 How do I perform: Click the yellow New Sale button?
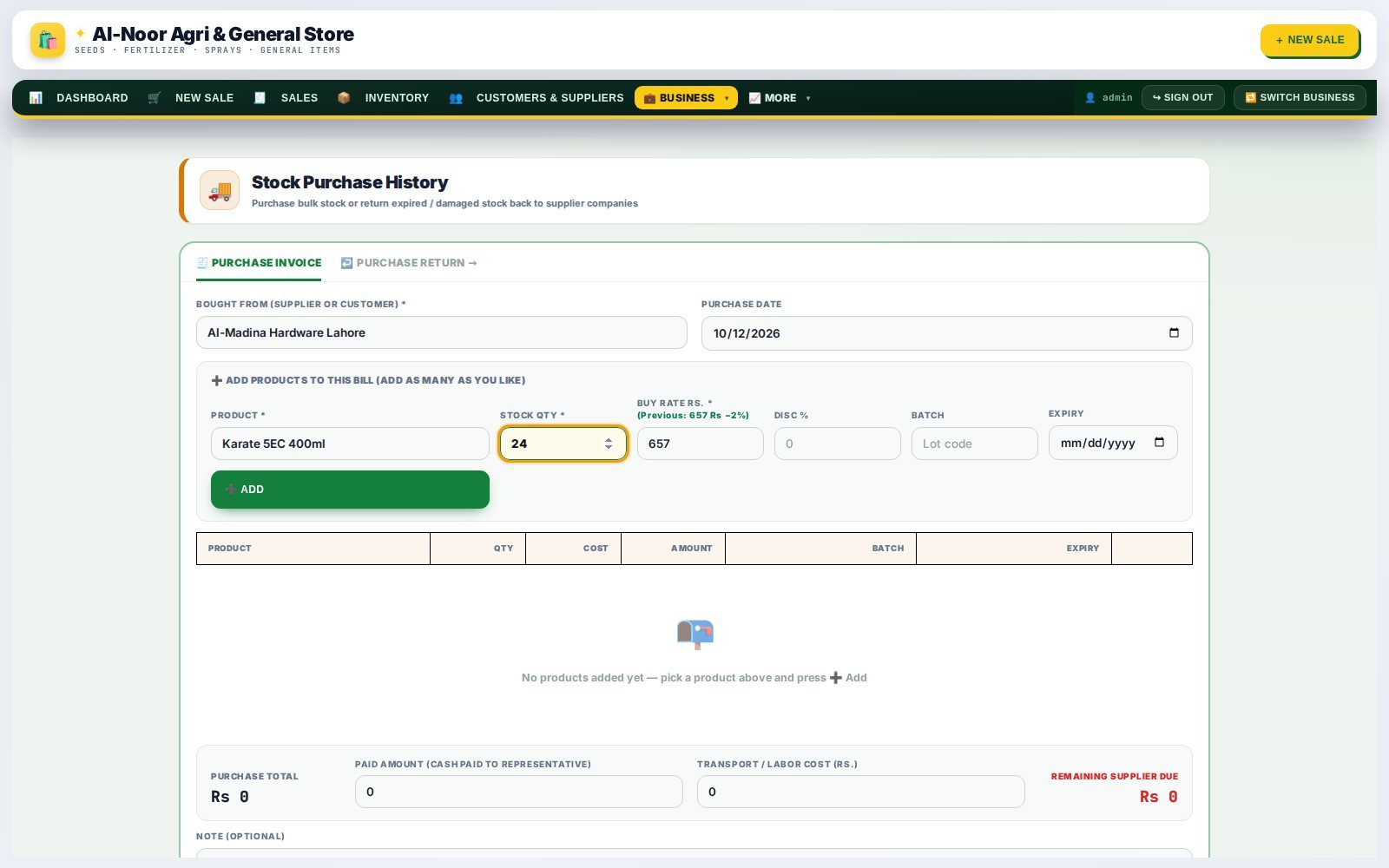1309,40
